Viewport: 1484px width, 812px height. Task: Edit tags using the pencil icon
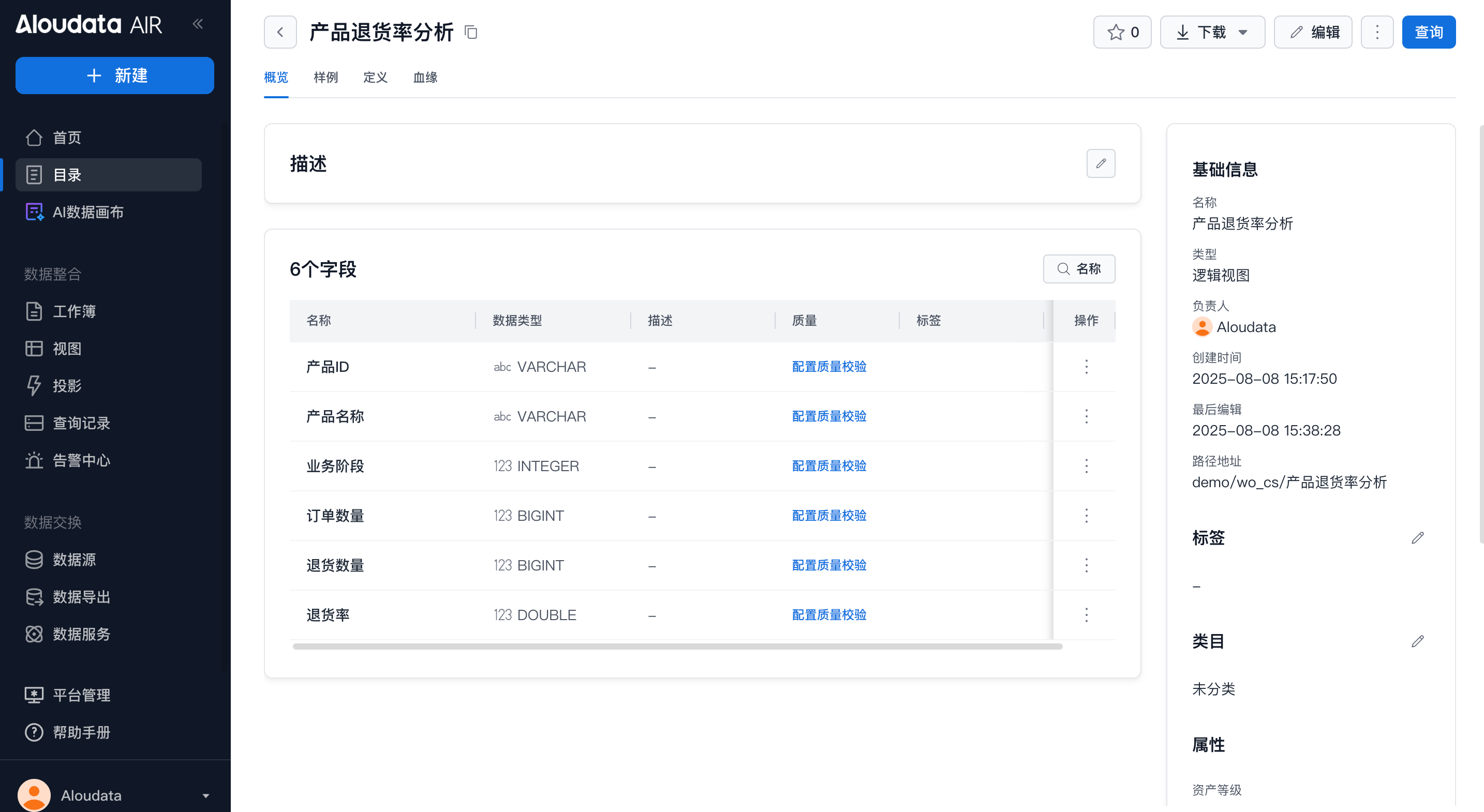click(x=1417, y=538)
